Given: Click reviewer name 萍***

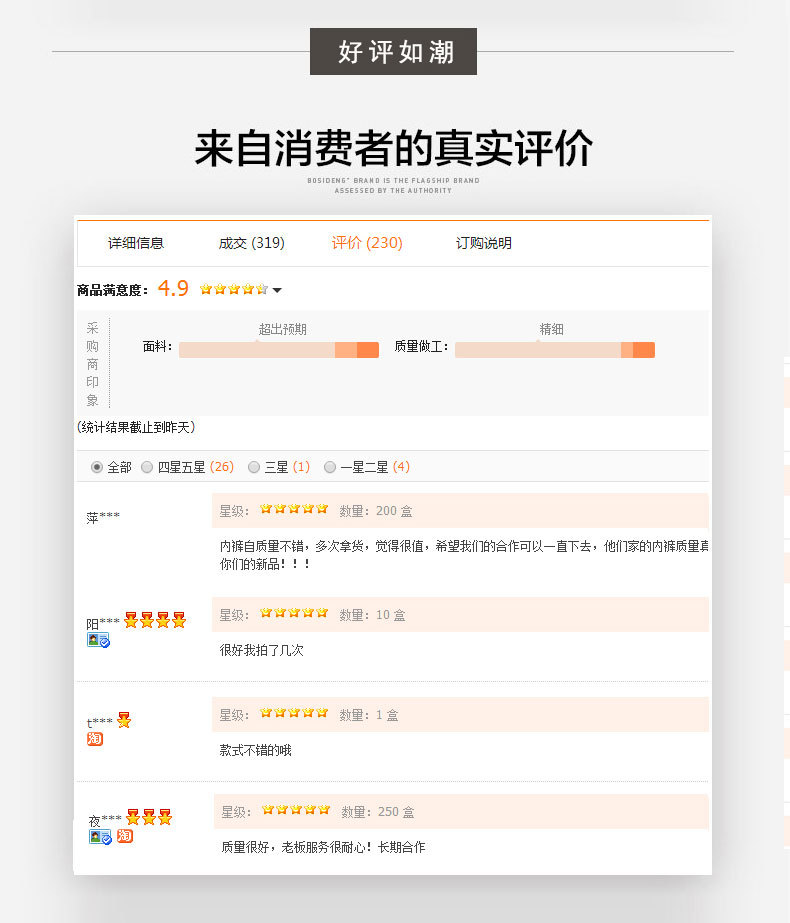Looking at the screenshot, I should [x=103, y=518].
